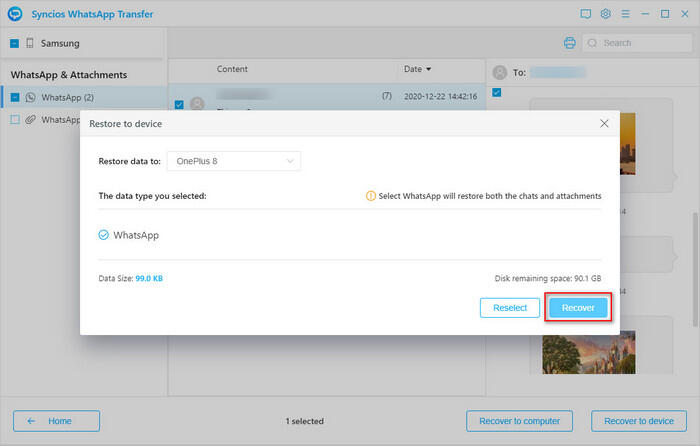Screen dimensions: 700x446
Task: Click the printer icon beside search
Action: (x=569, y=43)
